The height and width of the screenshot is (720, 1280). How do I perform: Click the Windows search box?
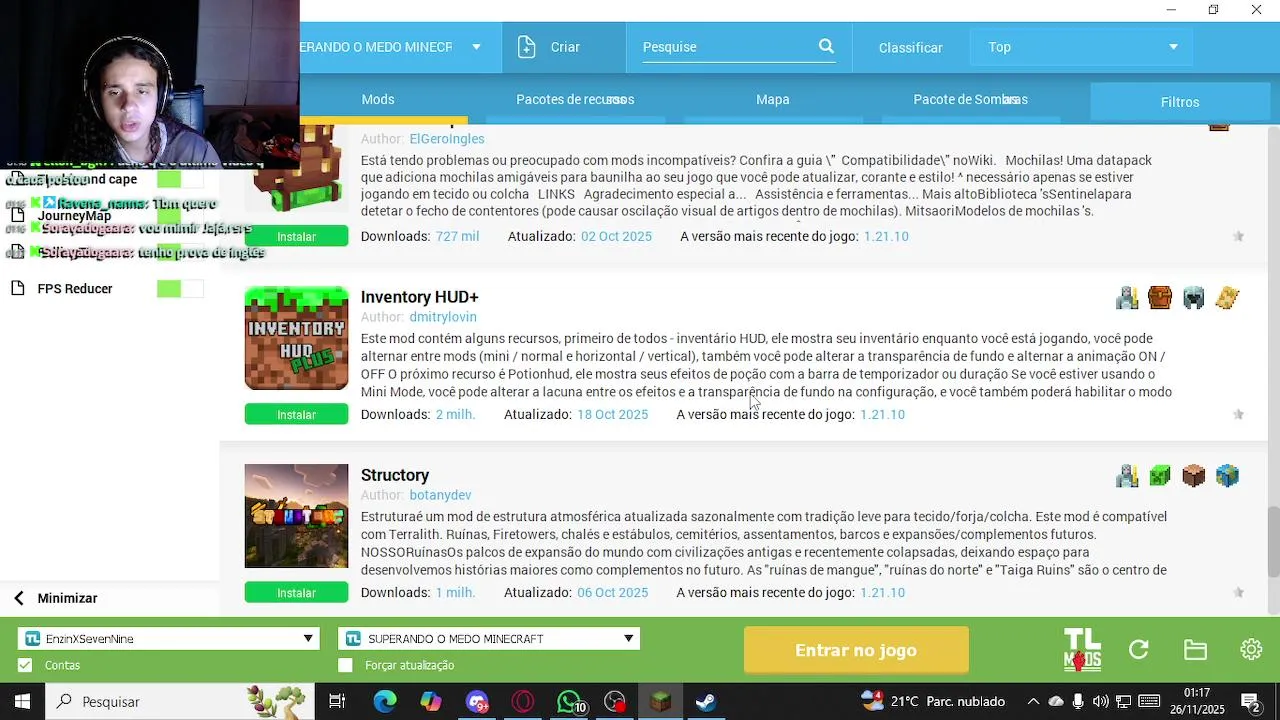[x=180, y=702]
